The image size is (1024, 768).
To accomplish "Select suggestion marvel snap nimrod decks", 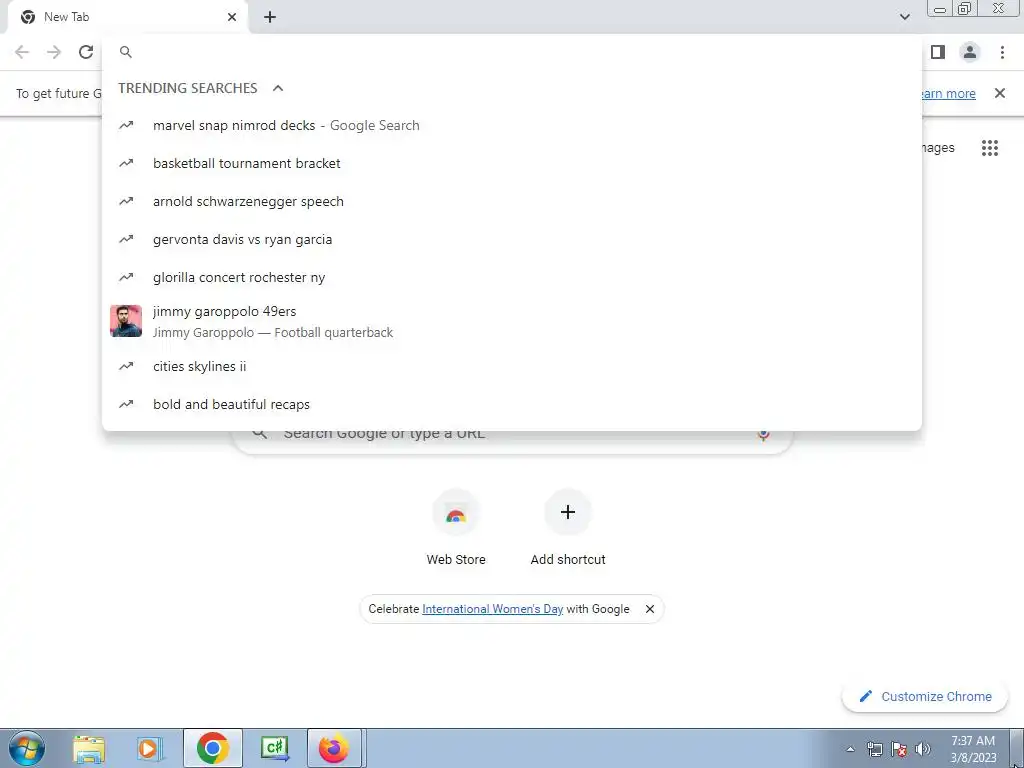I will pos(512,125).
